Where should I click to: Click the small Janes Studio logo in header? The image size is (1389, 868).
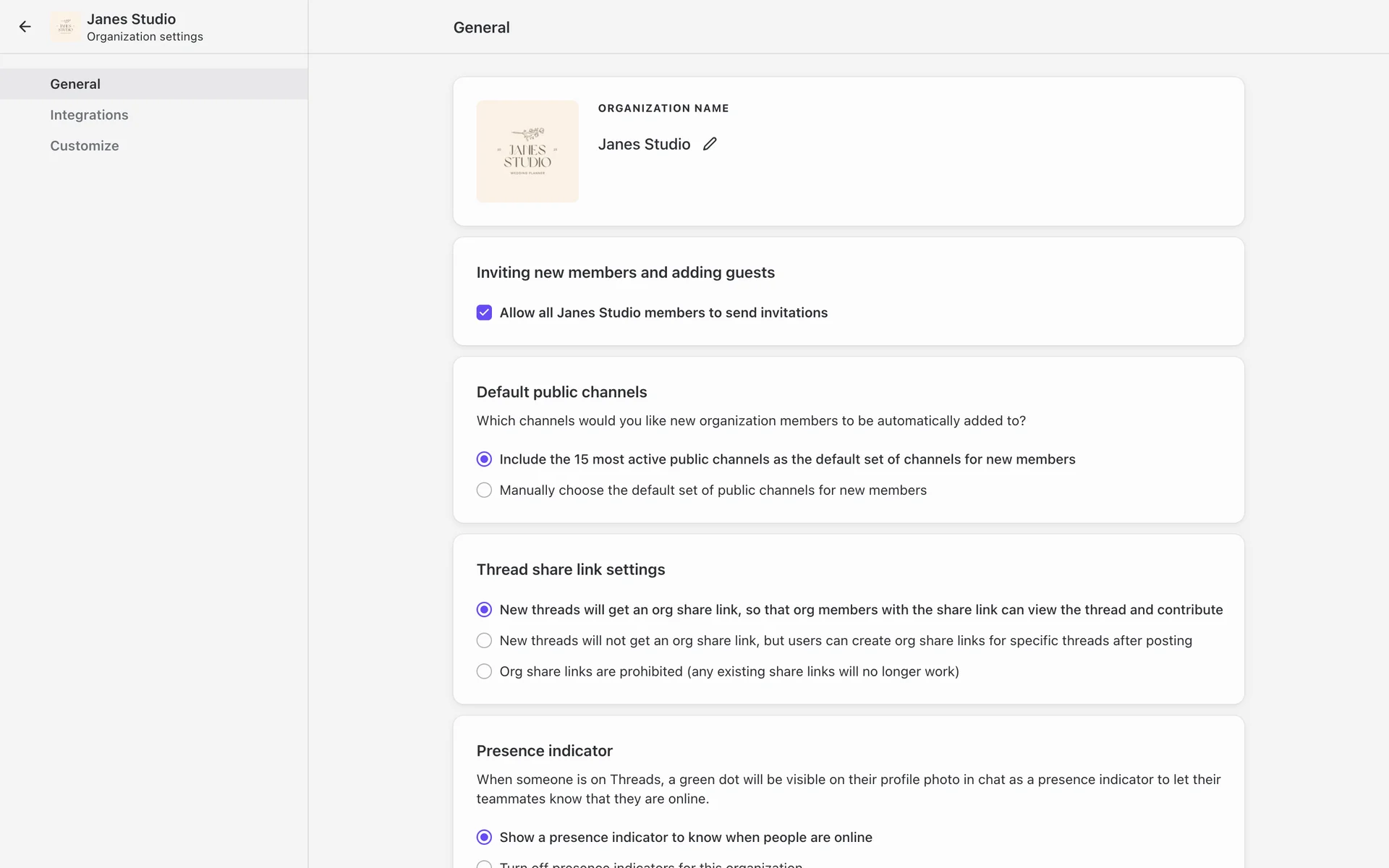tap(66, 27)
